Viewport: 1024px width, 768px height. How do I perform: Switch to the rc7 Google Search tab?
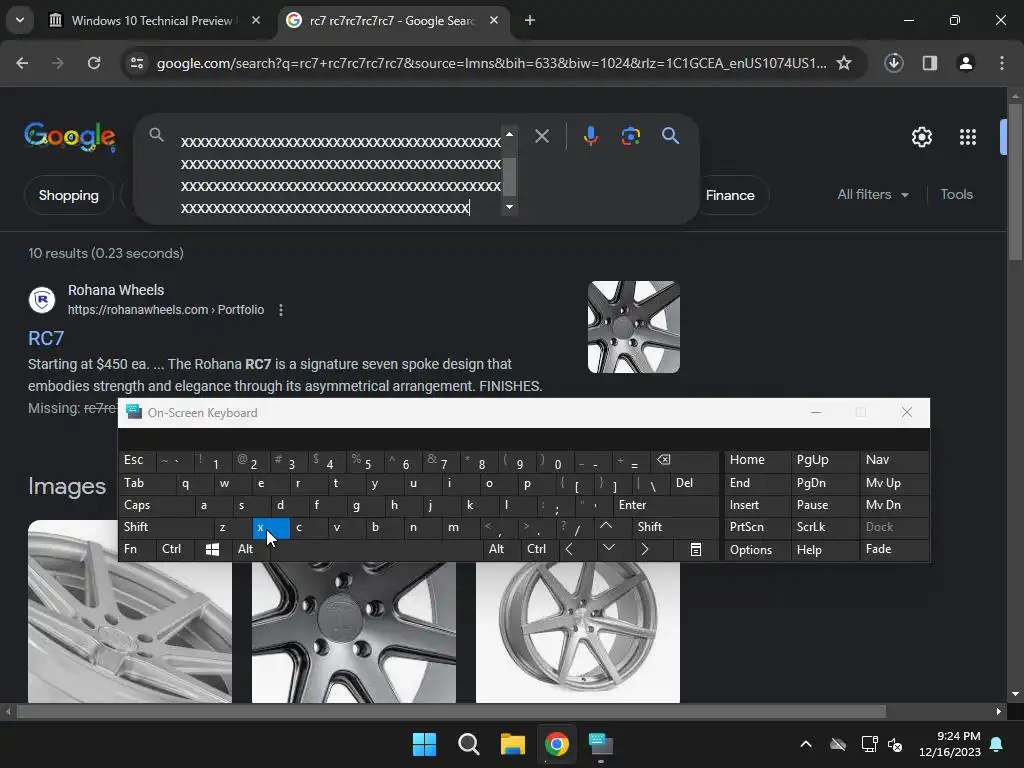click(394, 20)
